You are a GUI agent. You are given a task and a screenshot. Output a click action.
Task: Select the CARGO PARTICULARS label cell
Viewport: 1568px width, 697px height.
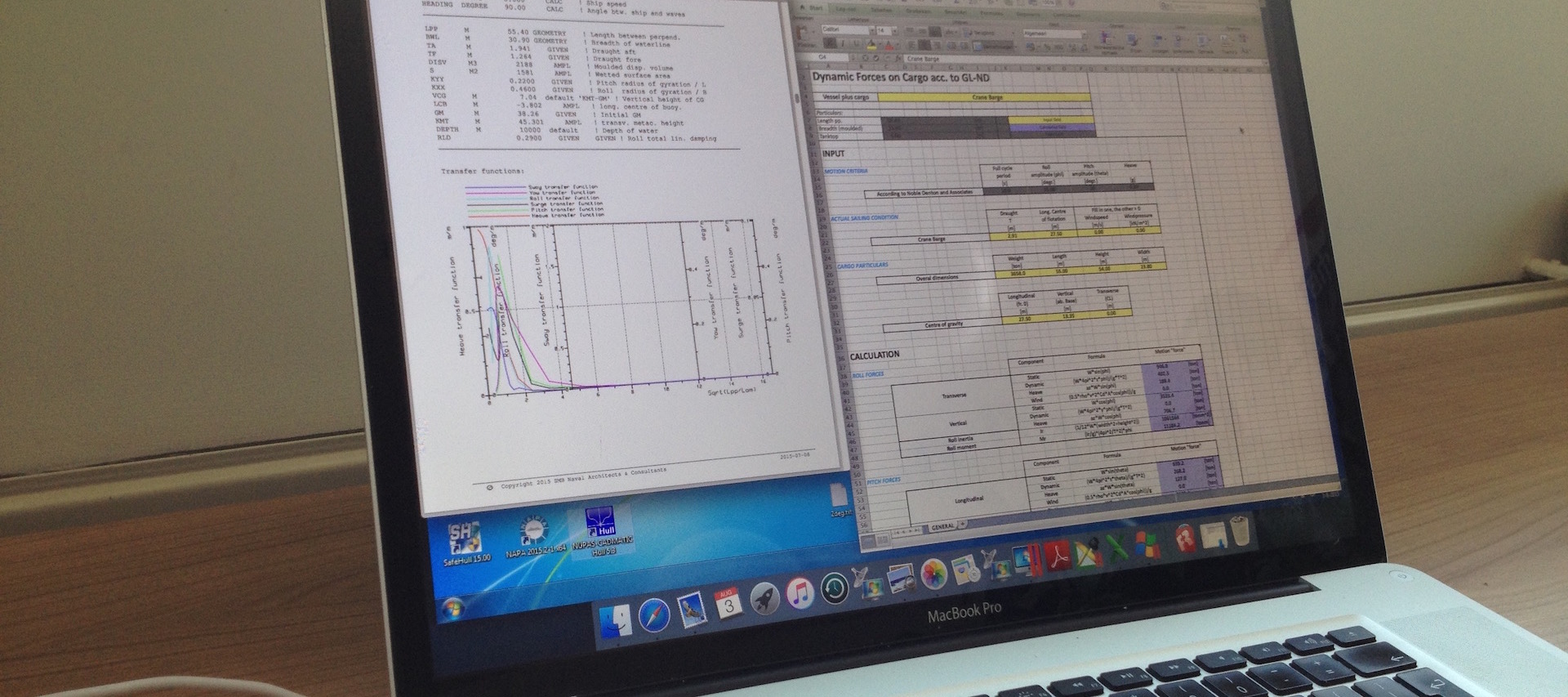click(862, 266)
